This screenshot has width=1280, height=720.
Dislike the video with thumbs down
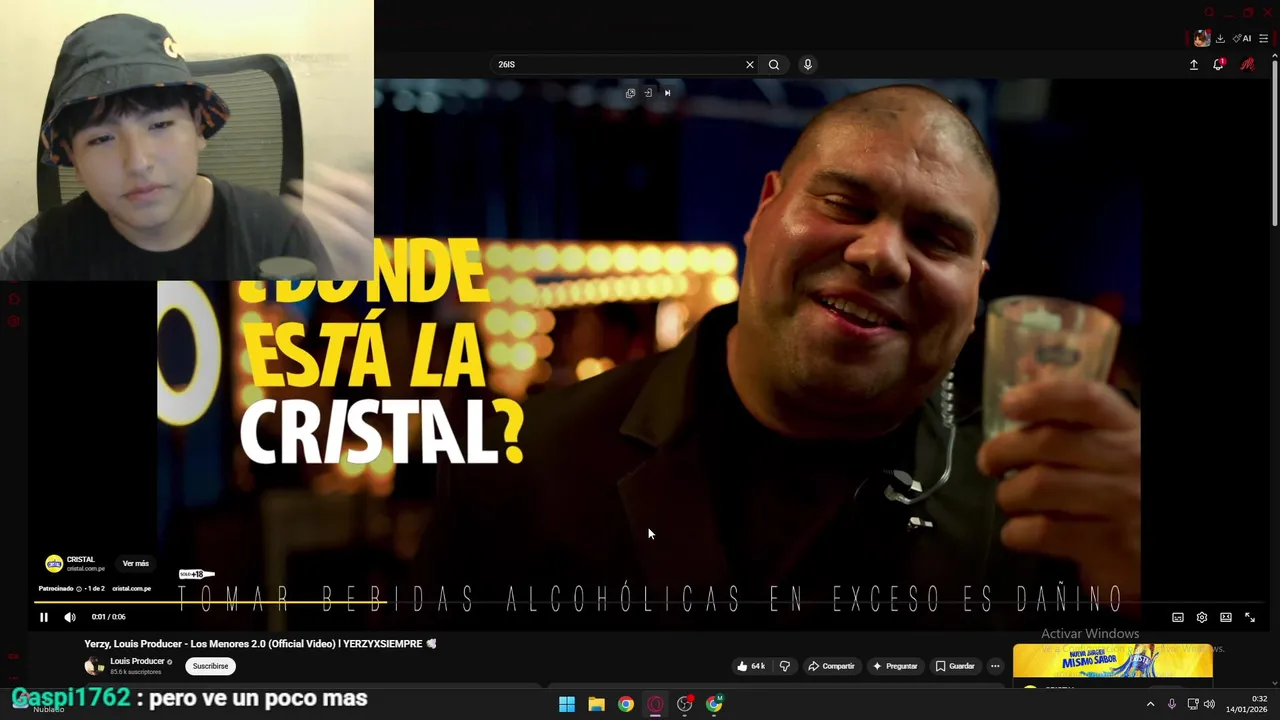[x=785, y=666]
